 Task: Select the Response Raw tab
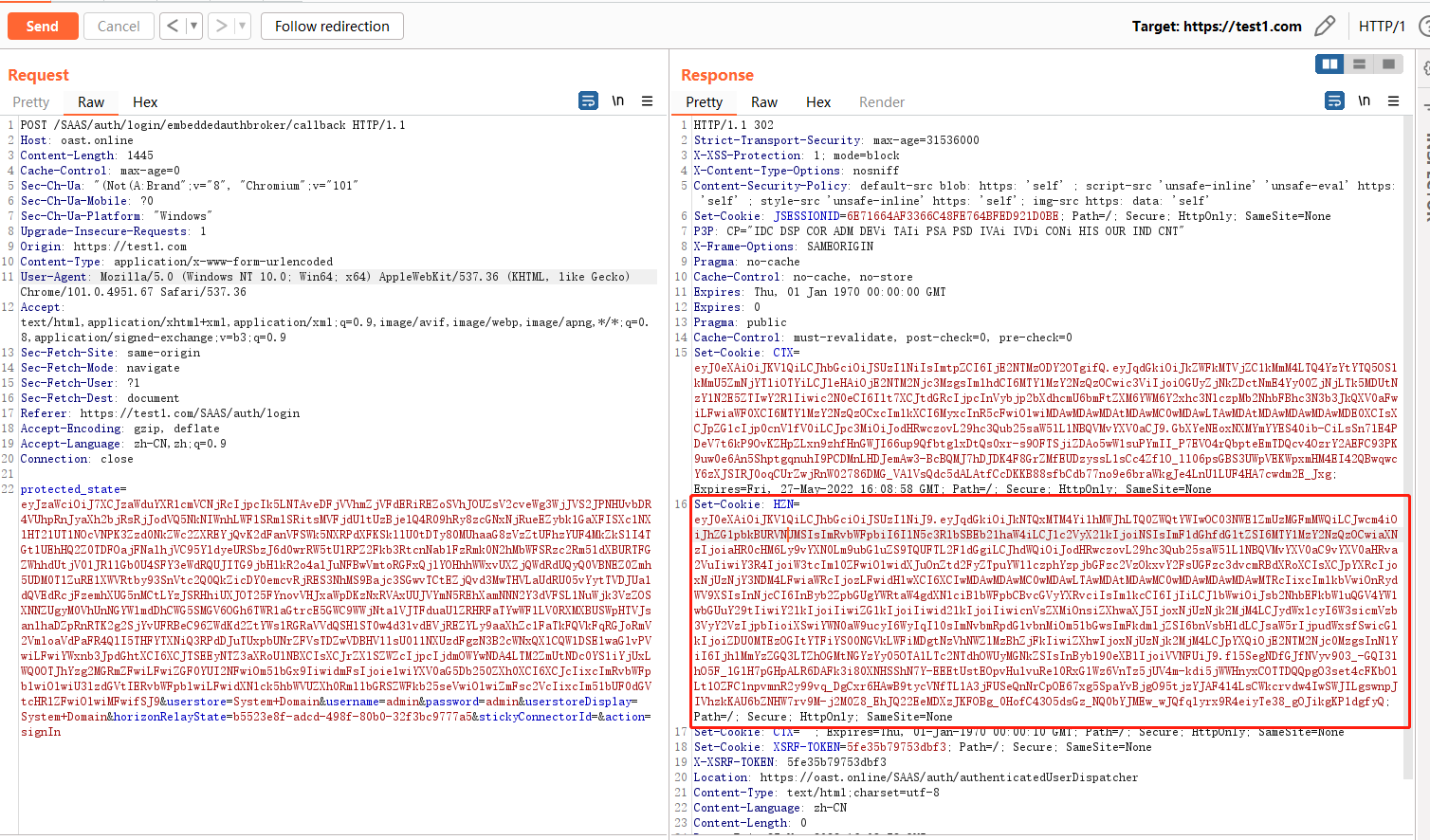tap(764, 101)
